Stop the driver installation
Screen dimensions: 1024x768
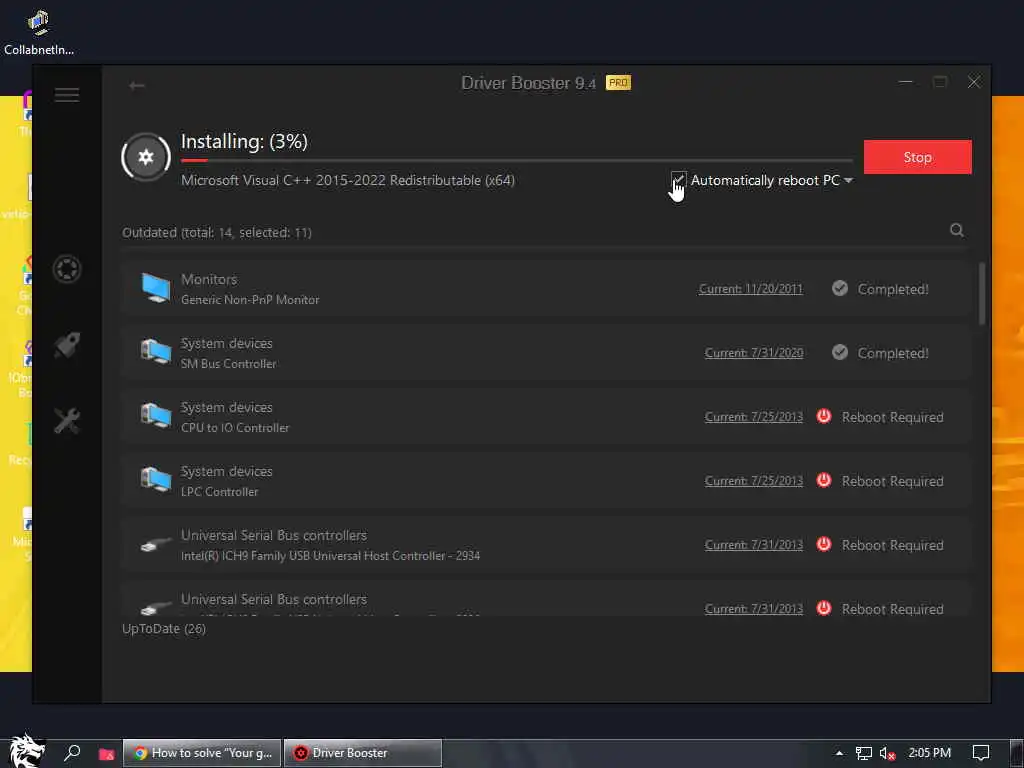(x=918, y=157)
